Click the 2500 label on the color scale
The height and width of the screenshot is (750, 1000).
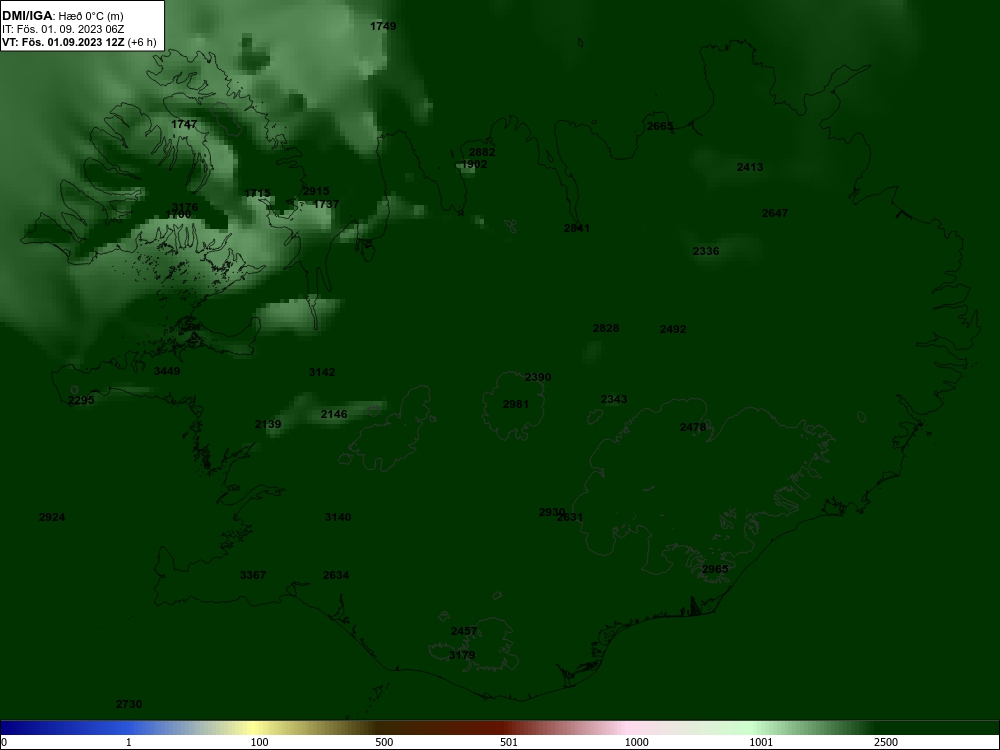tap(886, 742)
